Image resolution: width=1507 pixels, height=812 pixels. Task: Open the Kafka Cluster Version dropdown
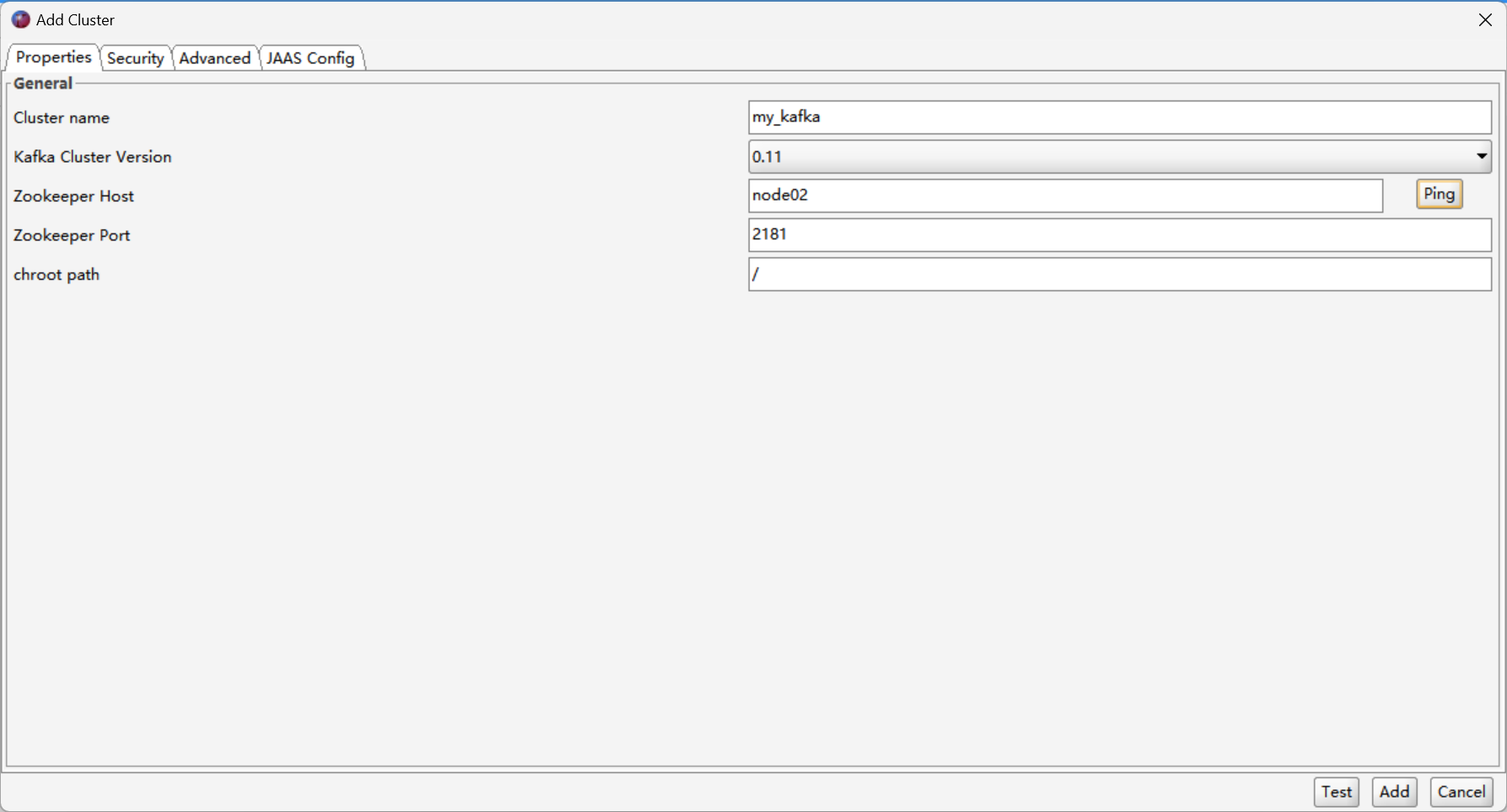pos(1120,157)
